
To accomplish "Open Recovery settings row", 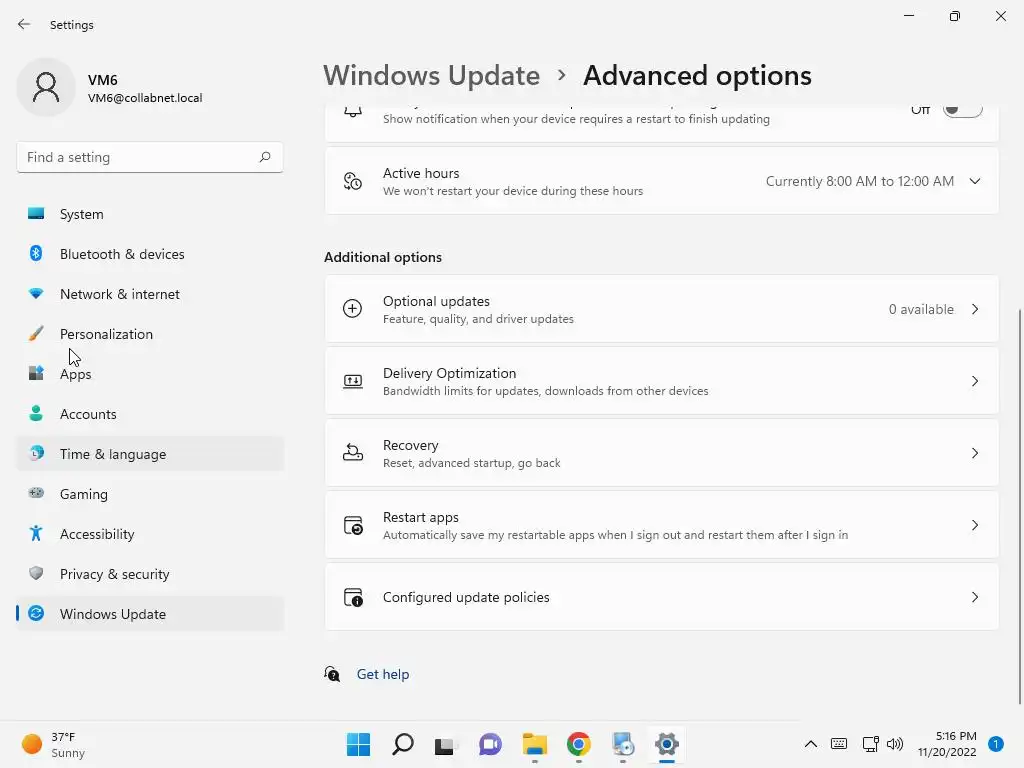I will tap(662, 453).
